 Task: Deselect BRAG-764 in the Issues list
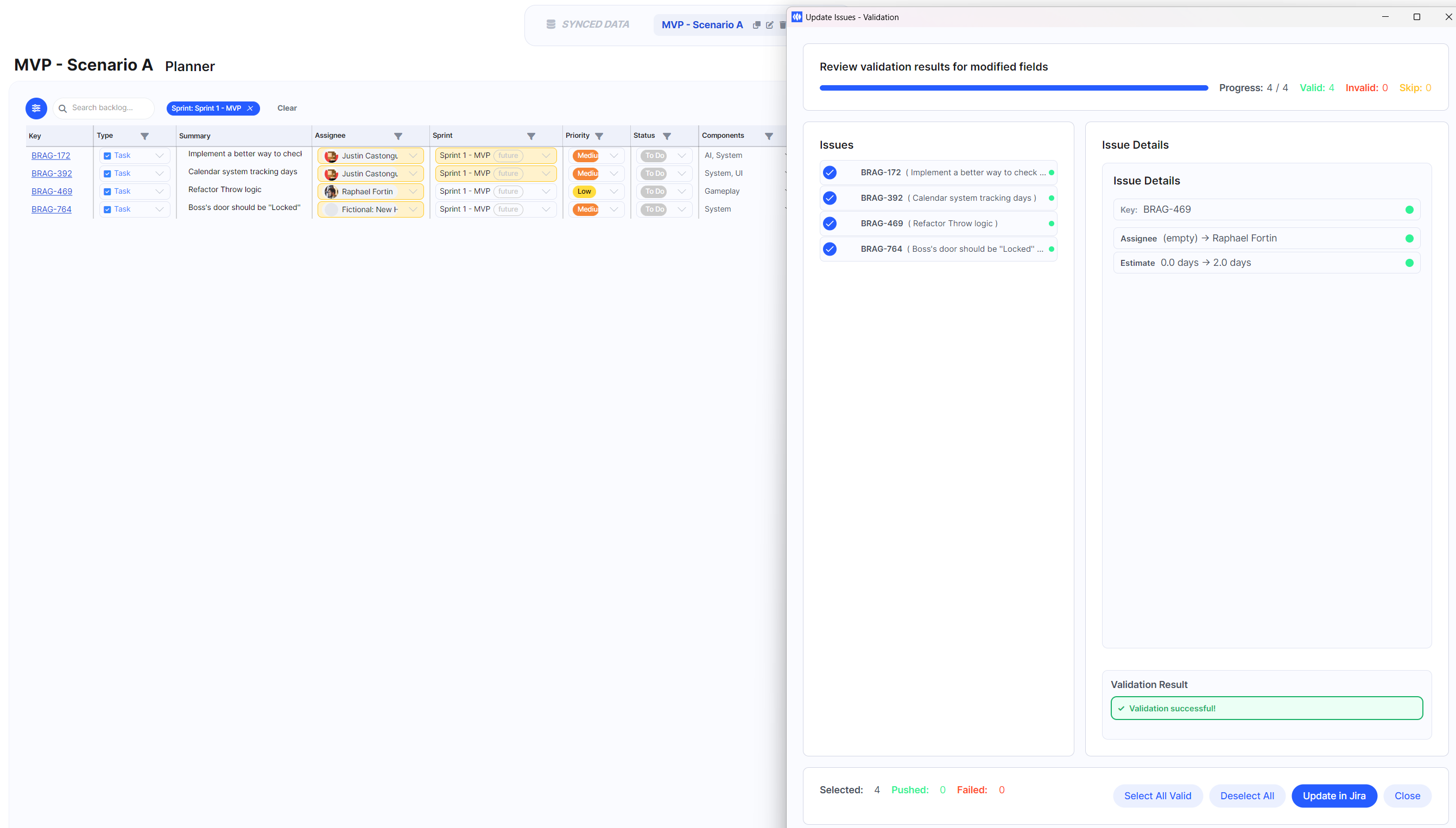830,249
